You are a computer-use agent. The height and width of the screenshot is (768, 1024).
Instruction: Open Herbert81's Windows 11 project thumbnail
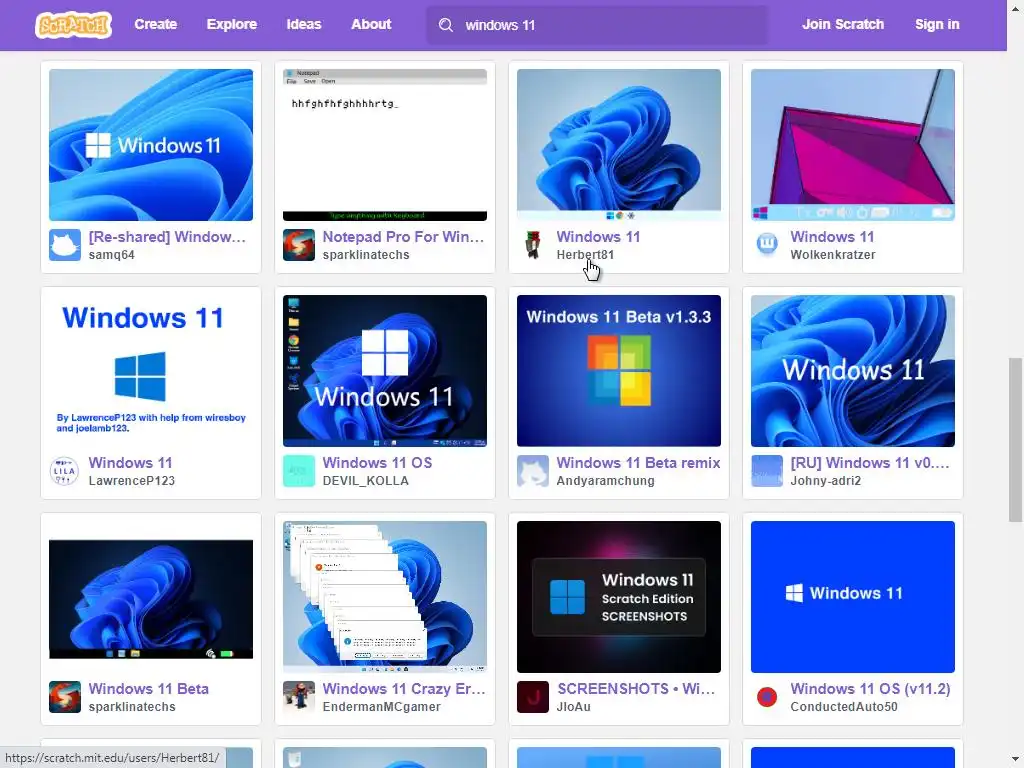click(619, 145)
